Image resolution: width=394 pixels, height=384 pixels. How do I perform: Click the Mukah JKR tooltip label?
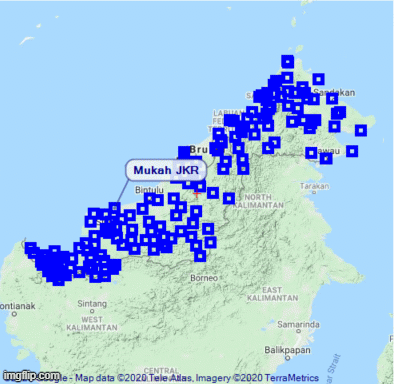[x=166, y=170]
